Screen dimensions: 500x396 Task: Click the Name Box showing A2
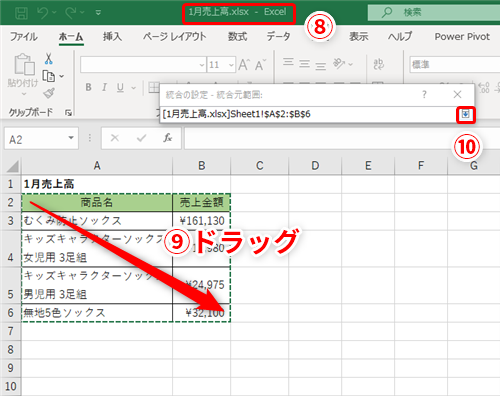(35, 139)
